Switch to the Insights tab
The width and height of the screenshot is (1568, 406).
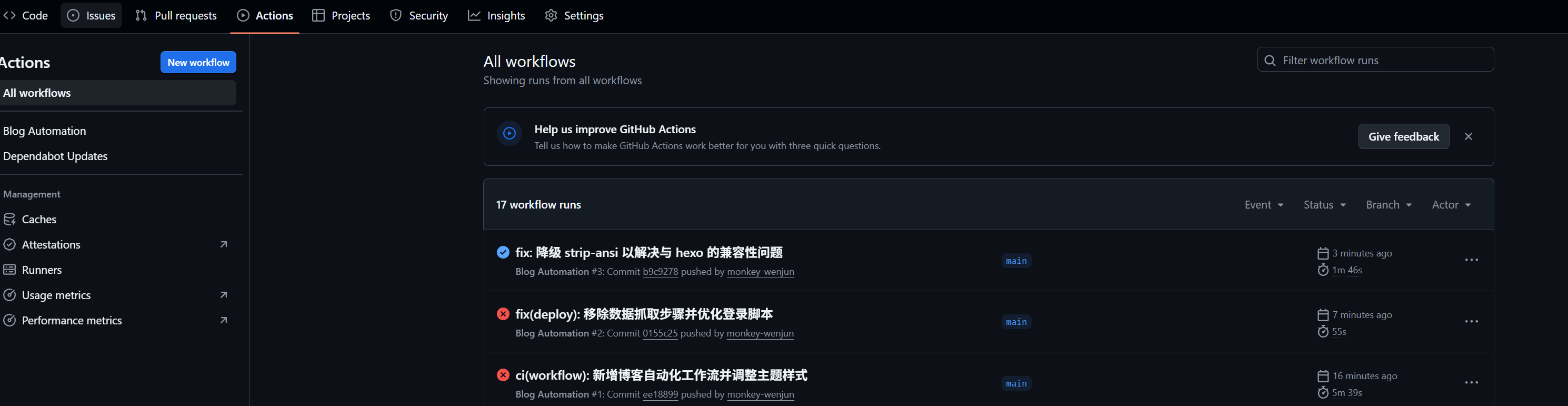(497, 15)
